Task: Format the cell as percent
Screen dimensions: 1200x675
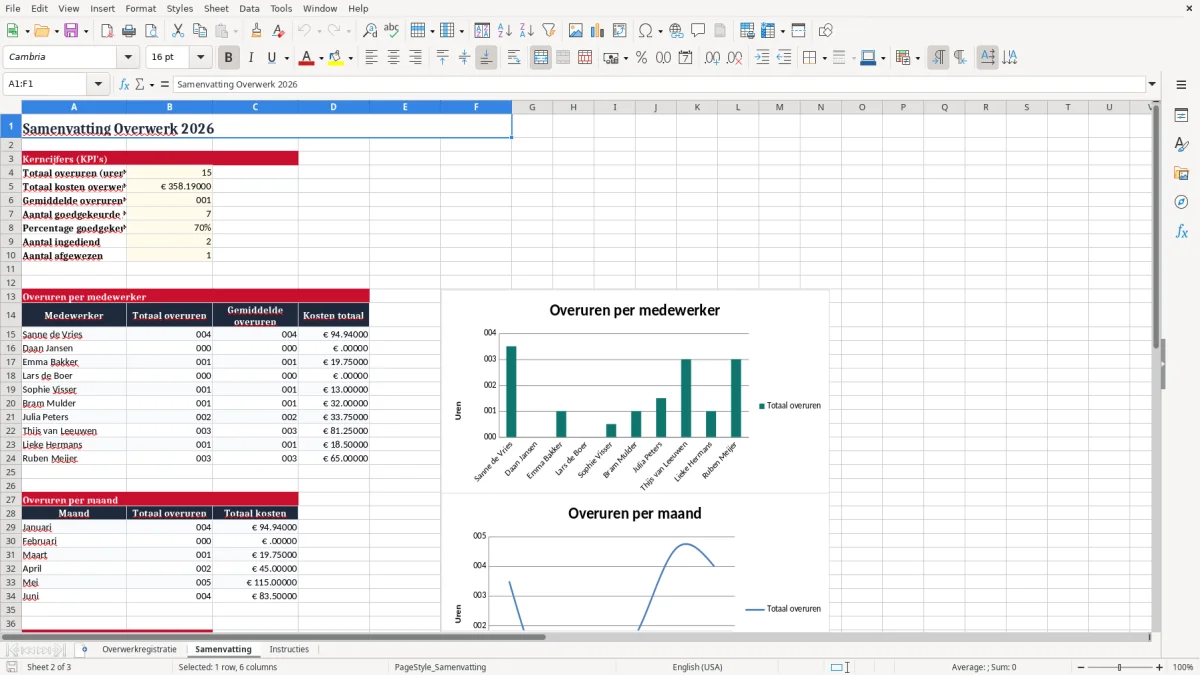Action: (641, 58)
